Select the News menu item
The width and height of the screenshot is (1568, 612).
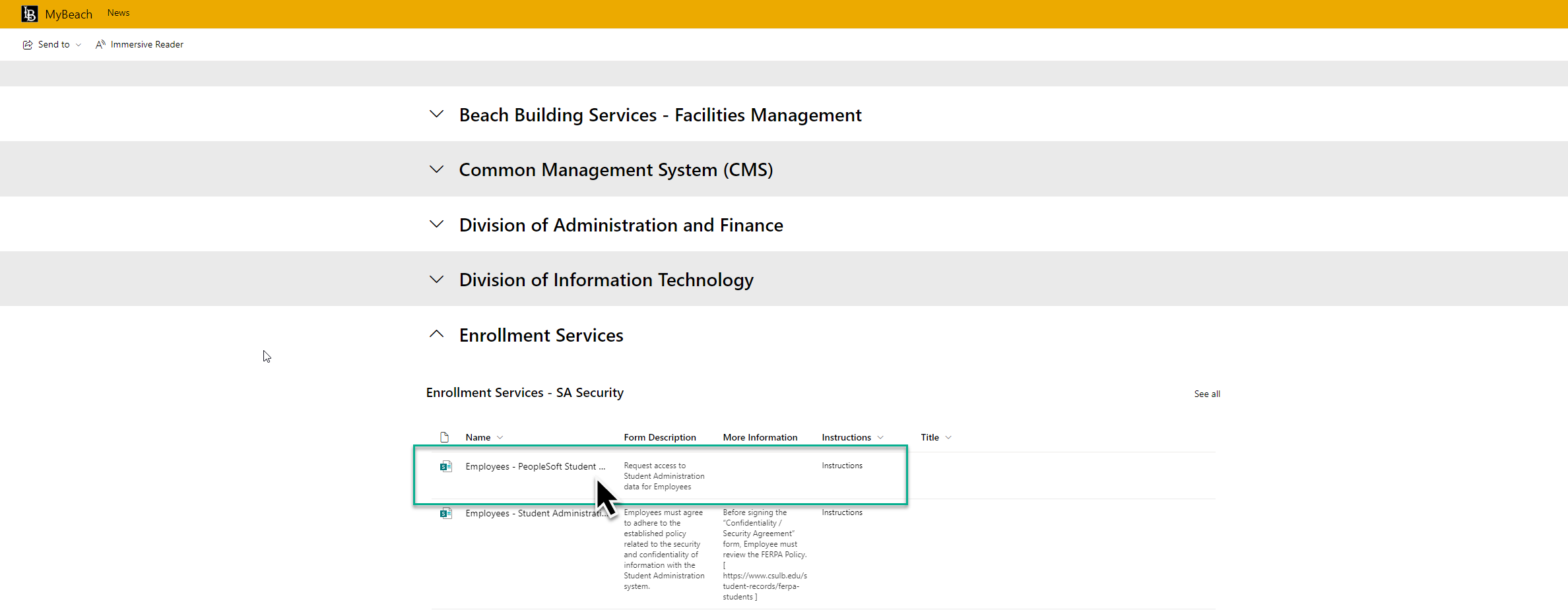(118, 13)
